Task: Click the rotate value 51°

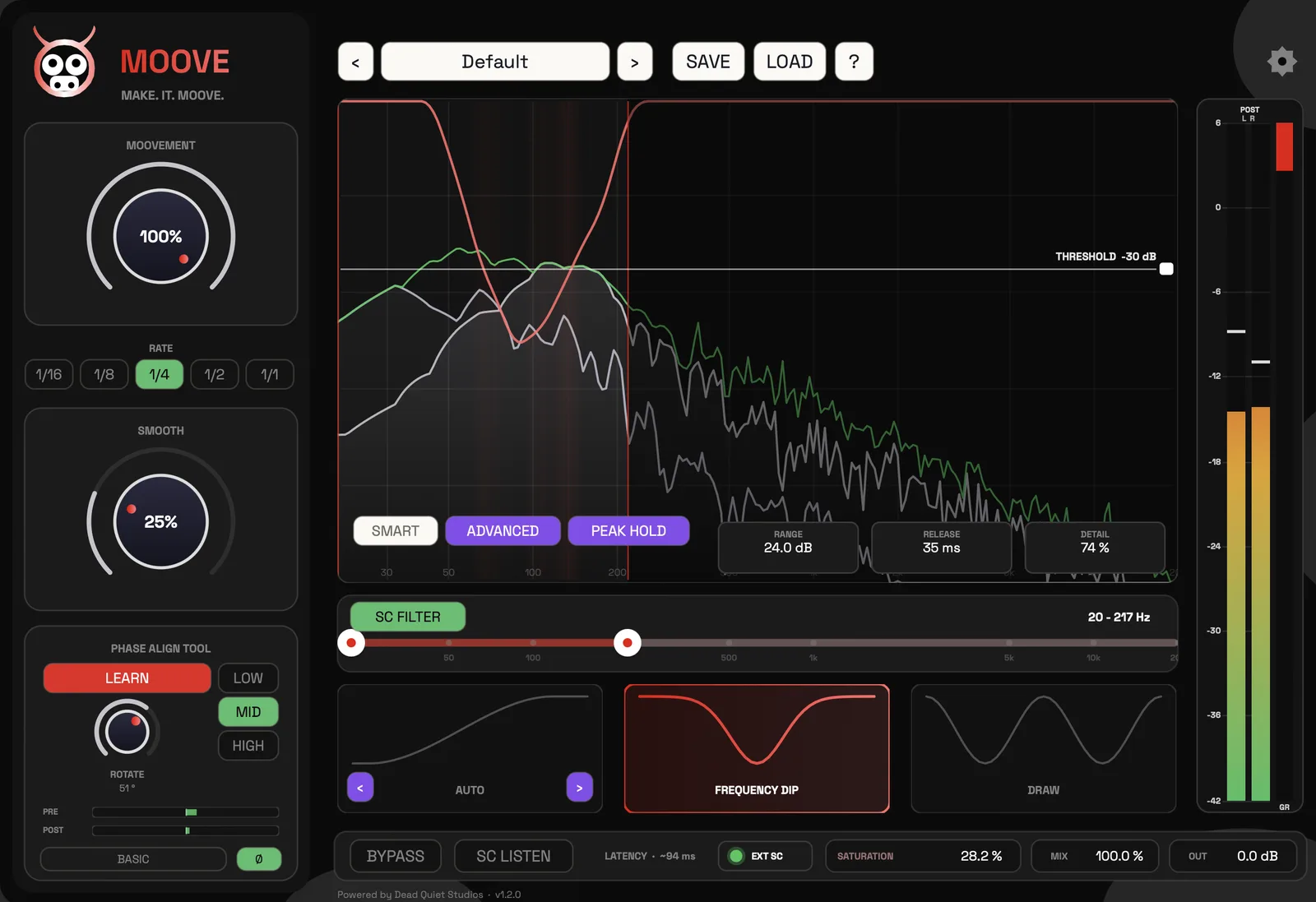Action: (127, 788)
